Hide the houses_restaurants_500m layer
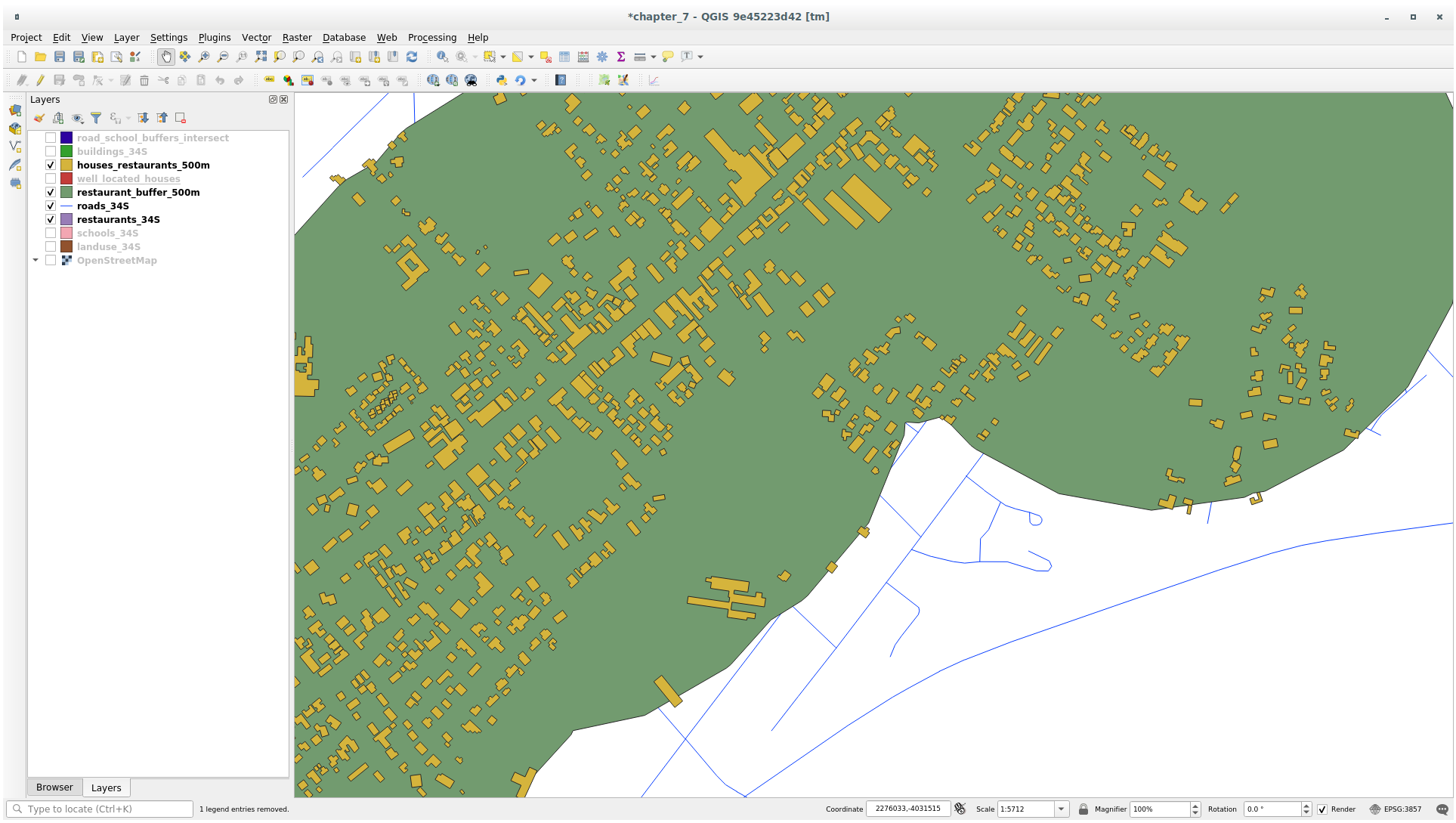The height and width of the screenshot is (823, 1456). tap(51, 165)
